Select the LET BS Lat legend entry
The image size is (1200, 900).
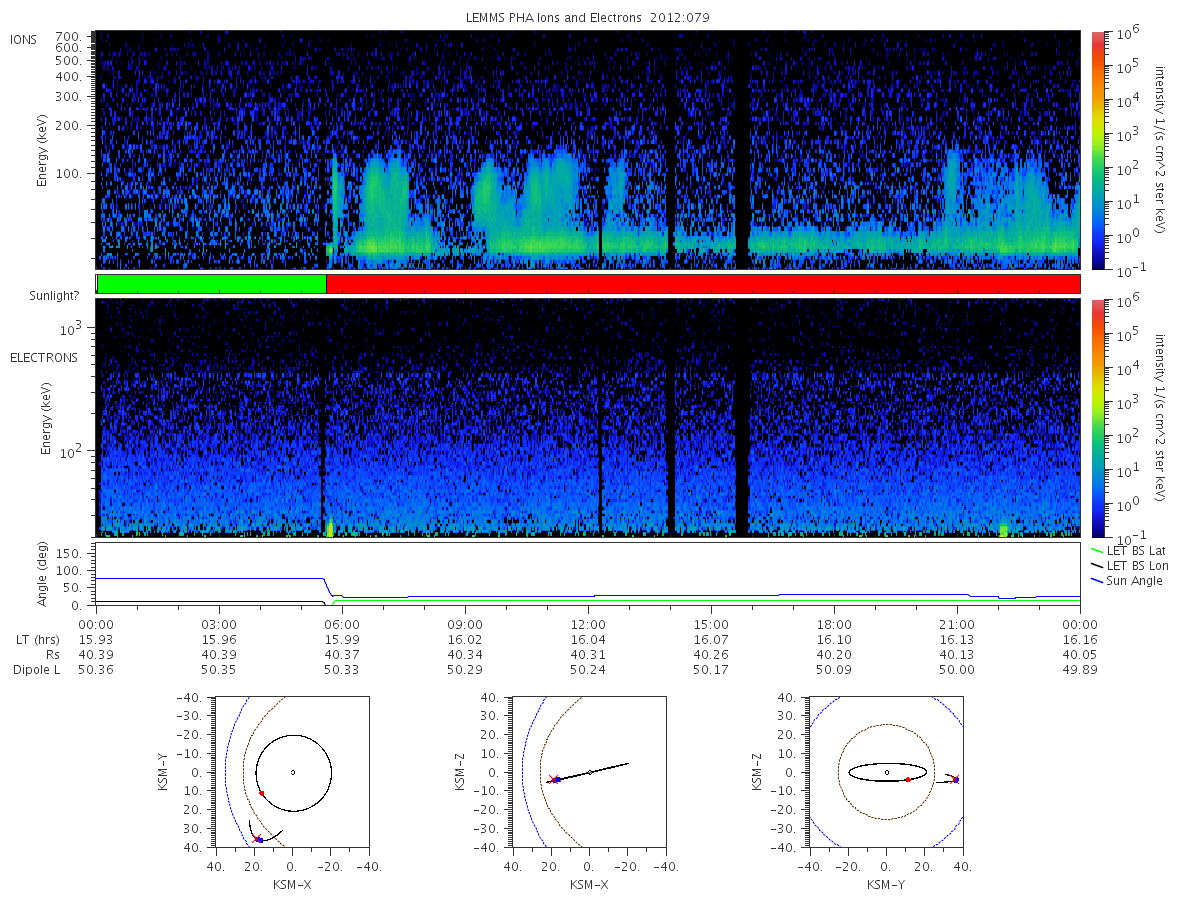click(1128, 551)
